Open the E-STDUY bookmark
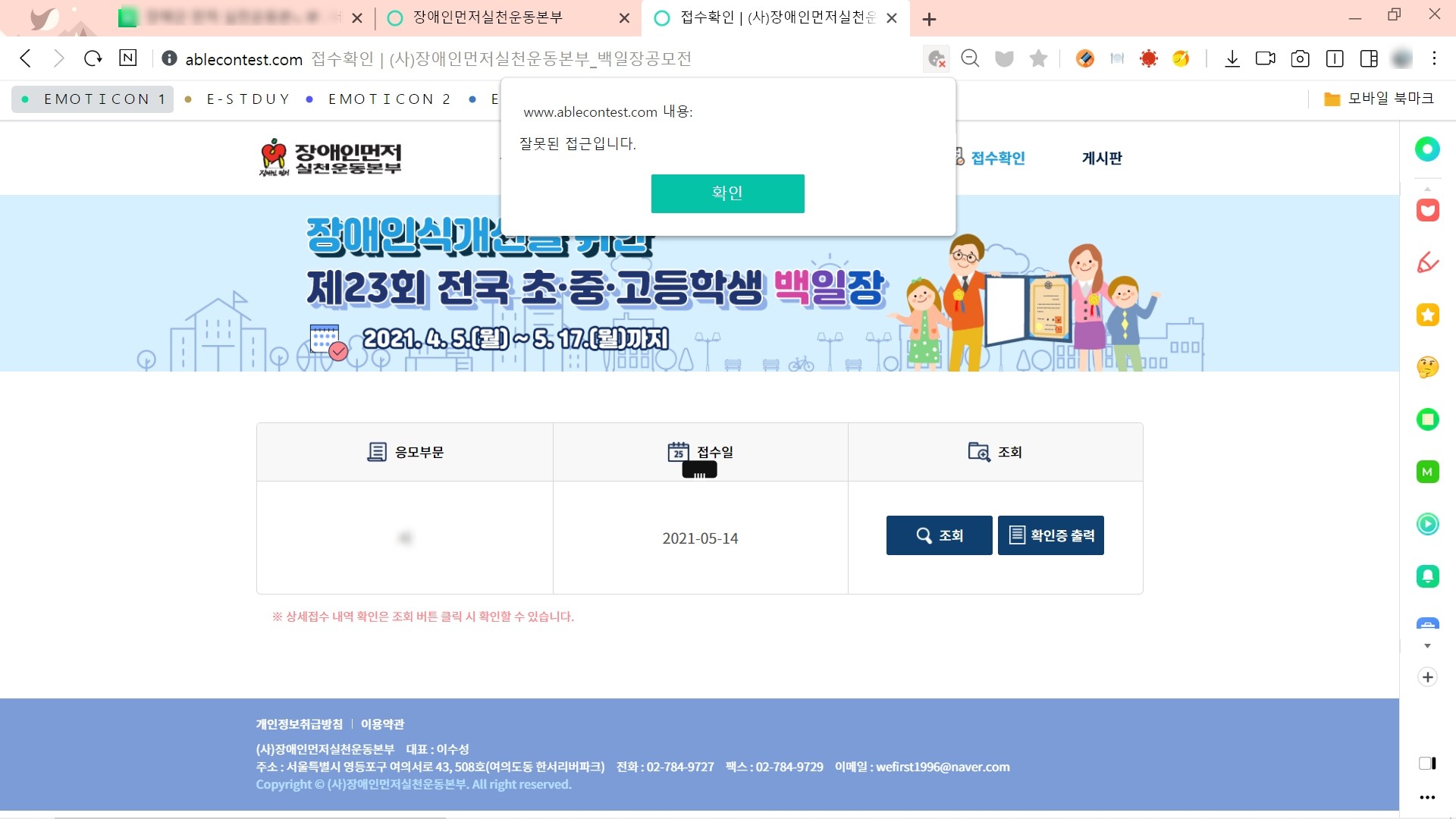Viewport: 1456px width, 819px height. (238, 99)
